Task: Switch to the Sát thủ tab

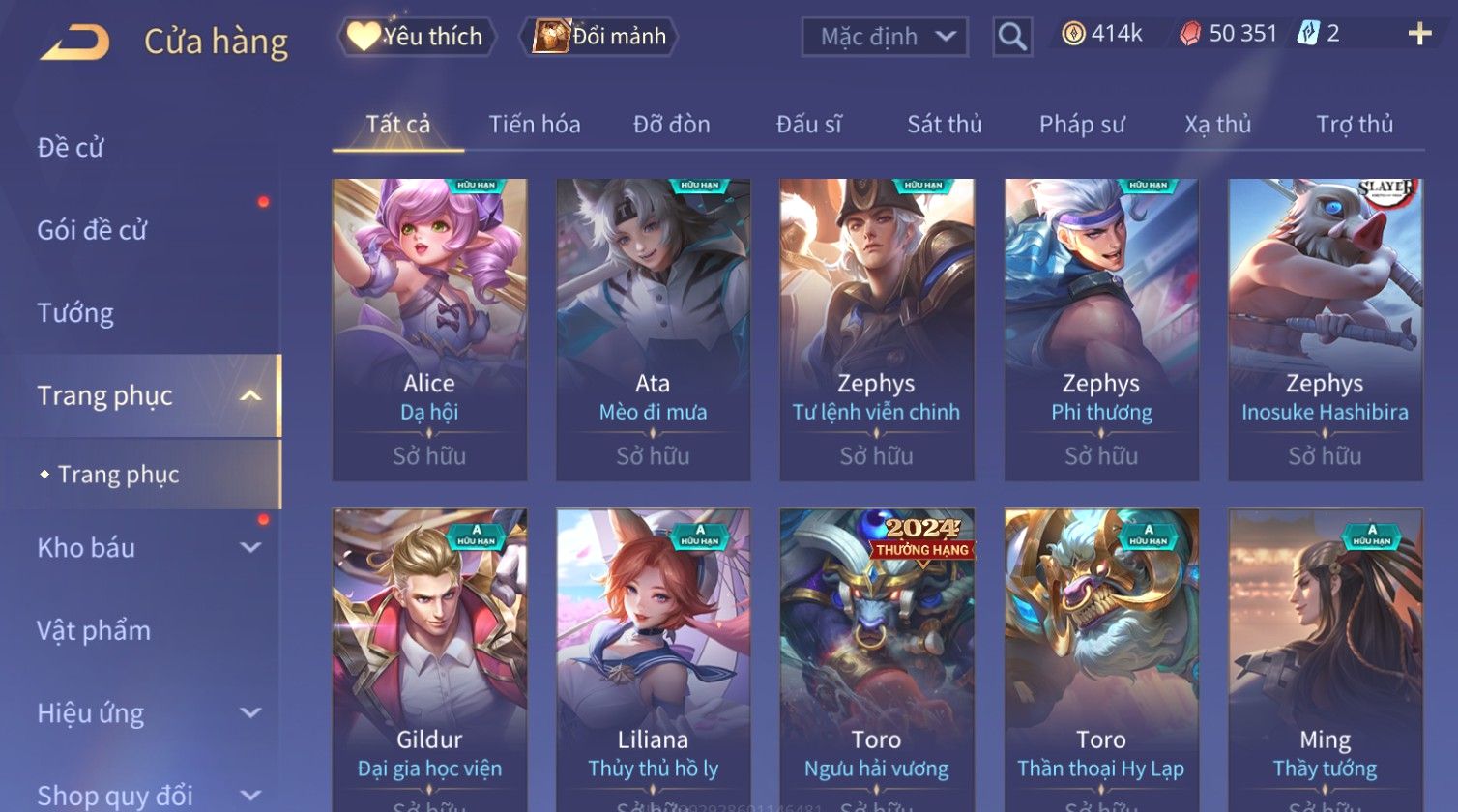Action: pyautogui.click(x=945, y=124)
